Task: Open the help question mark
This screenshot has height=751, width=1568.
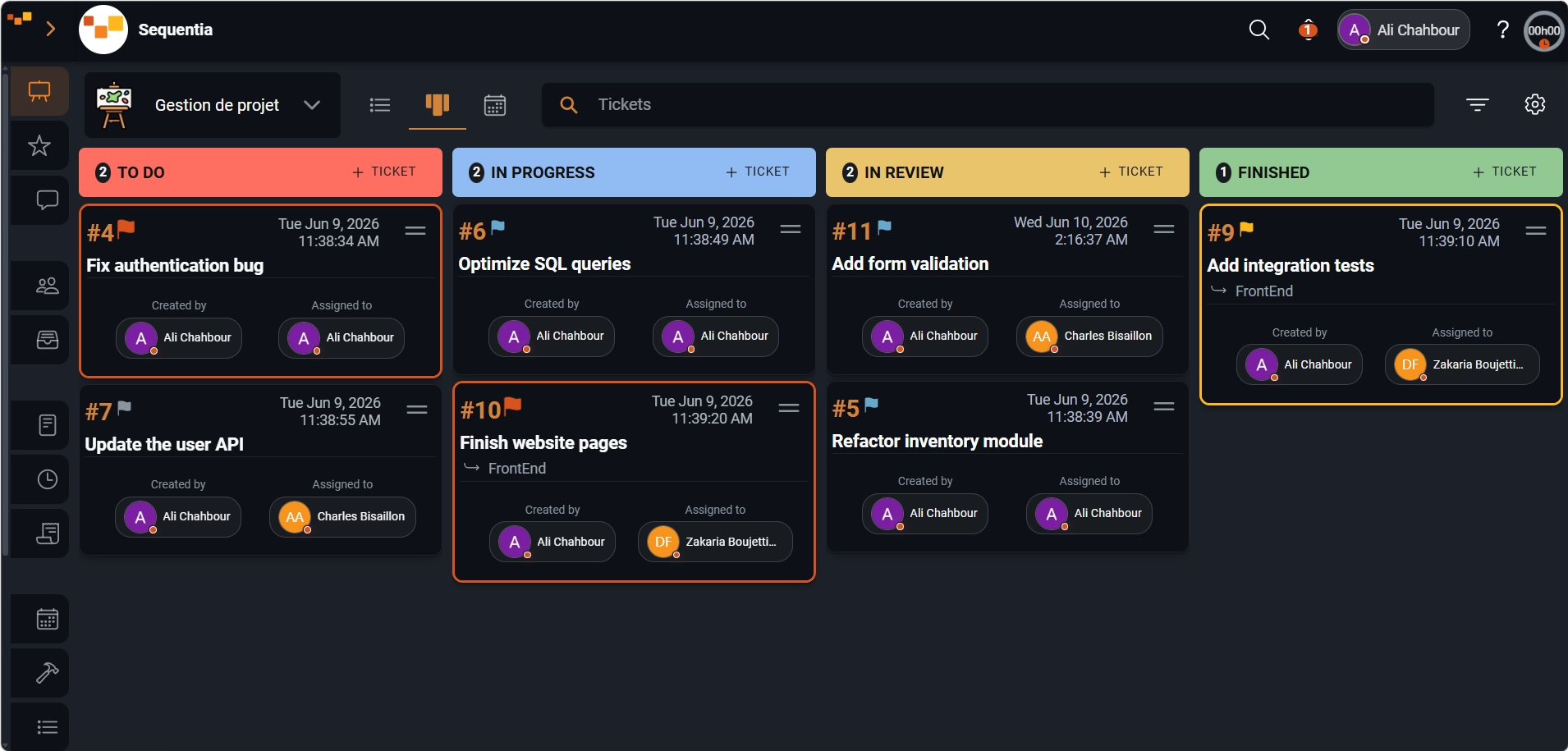Action: [x=1502, y=30]
